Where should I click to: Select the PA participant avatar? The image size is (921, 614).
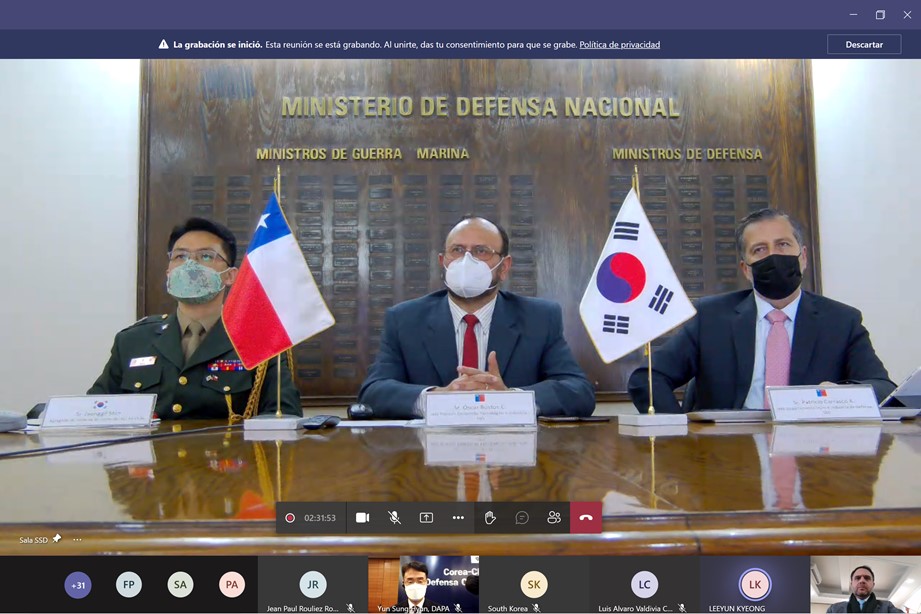[x=232, y=585]
